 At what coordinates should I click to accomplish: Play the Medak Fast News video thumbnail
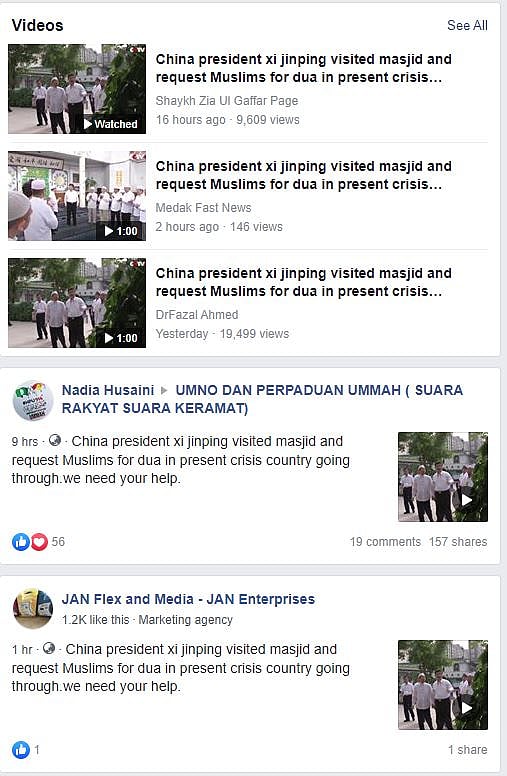(77, 196)
